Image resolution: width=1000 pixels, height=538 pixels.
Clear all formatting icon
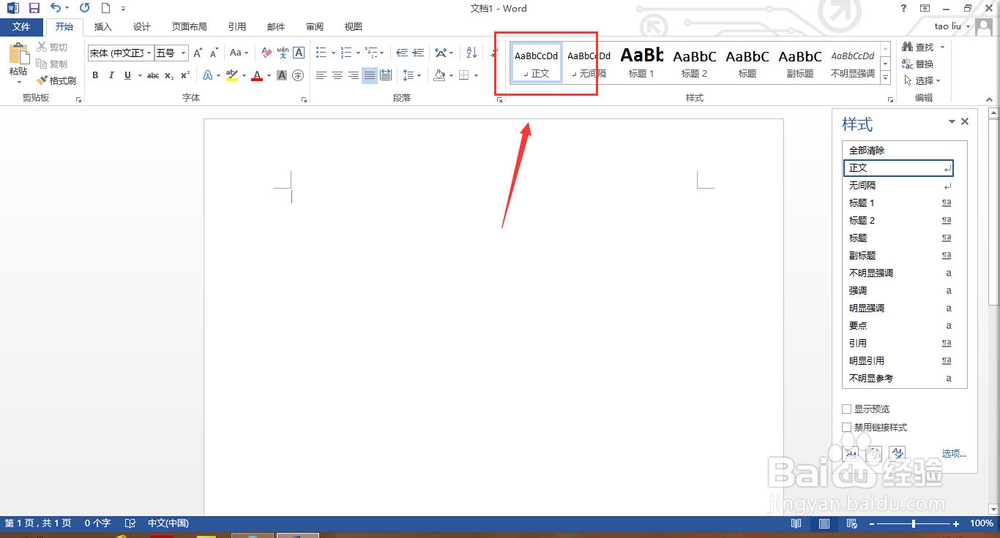pyautogui.click(x=267, y=53)
